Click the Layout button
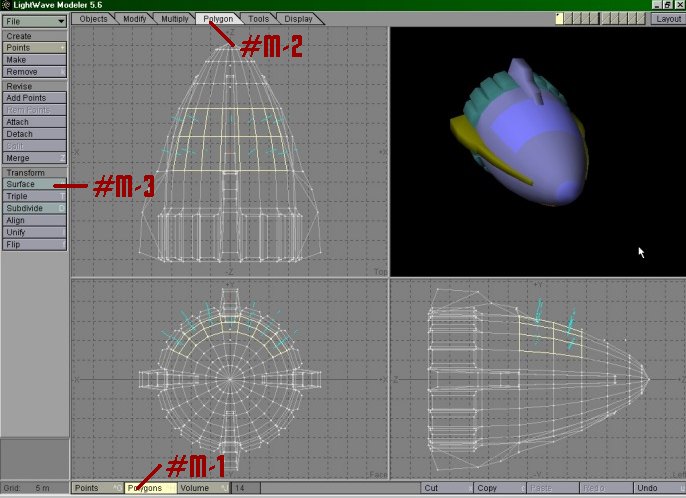 pos(668,18)
